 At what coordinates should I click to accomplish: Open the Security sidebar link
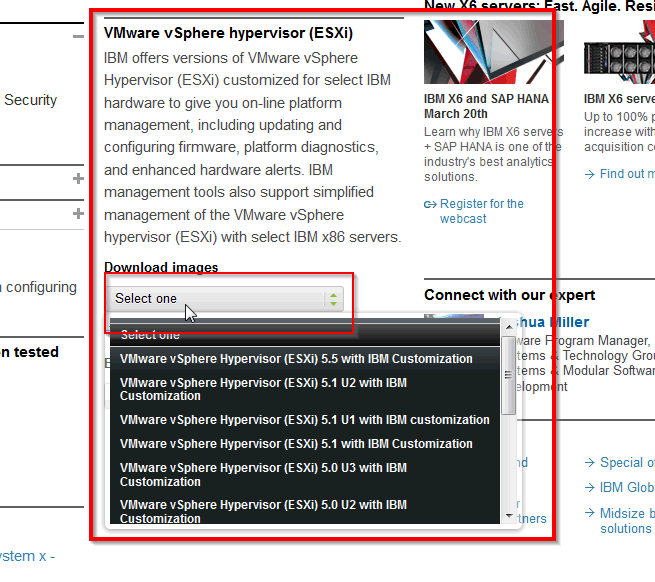tap(30, 100)
